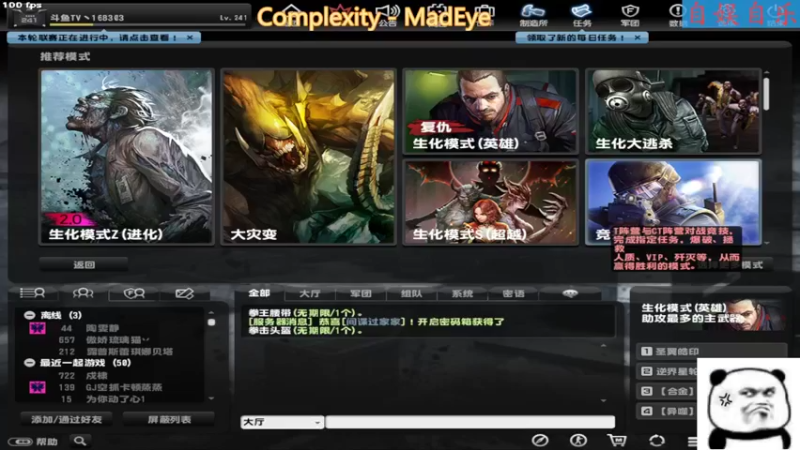Switch to the 密语 chat tab
Image resolution: width=800 pixels, height=450 pixels.
[513, 293]
